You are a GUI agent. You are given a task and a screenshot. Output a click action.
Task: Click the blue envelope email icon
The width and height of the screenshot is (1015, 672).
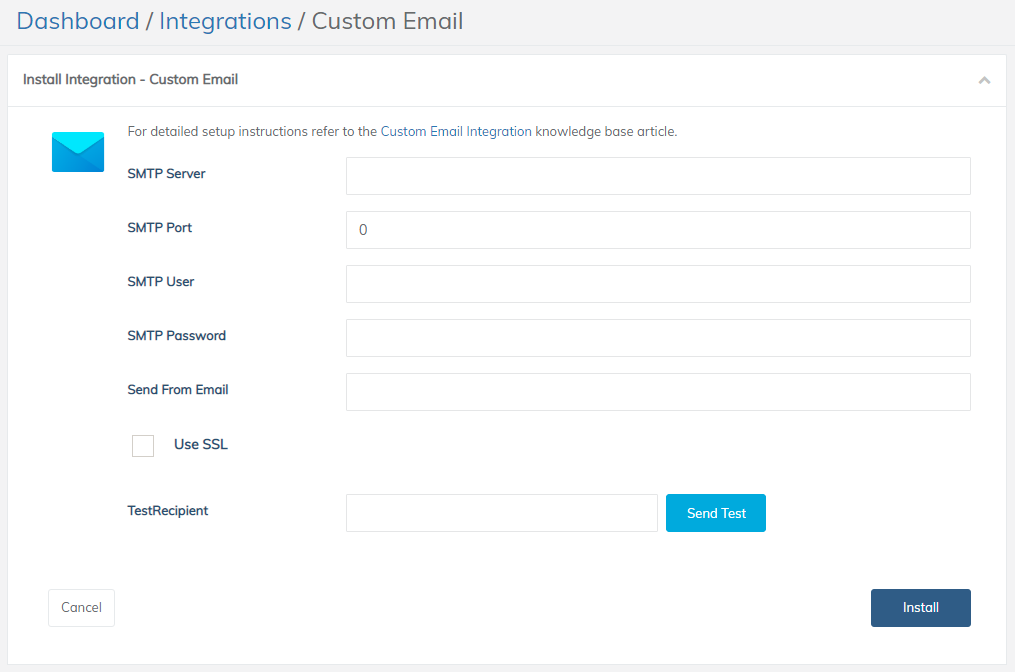pos(78,152)
